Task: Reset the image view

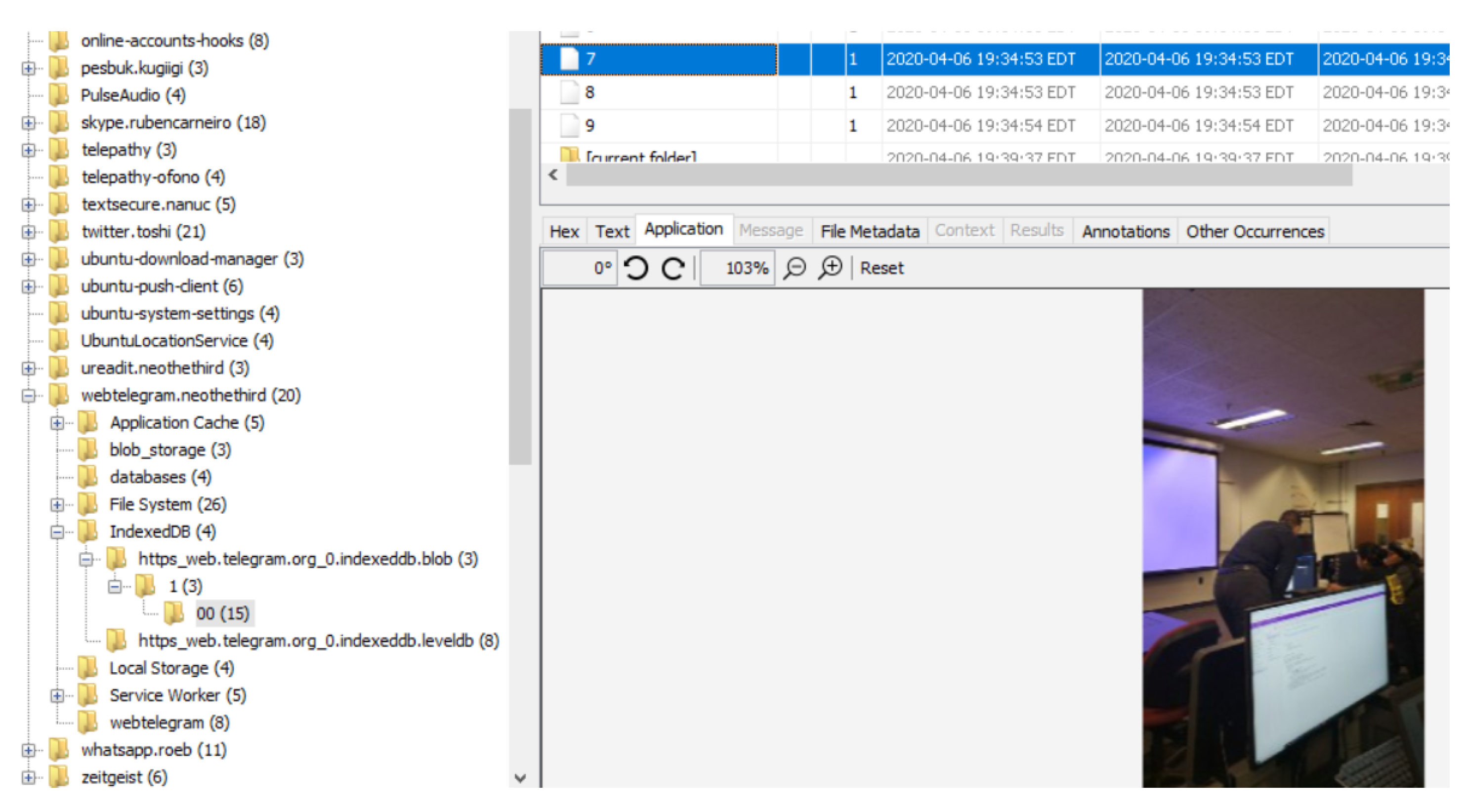Action: click(x=881, y=268)
